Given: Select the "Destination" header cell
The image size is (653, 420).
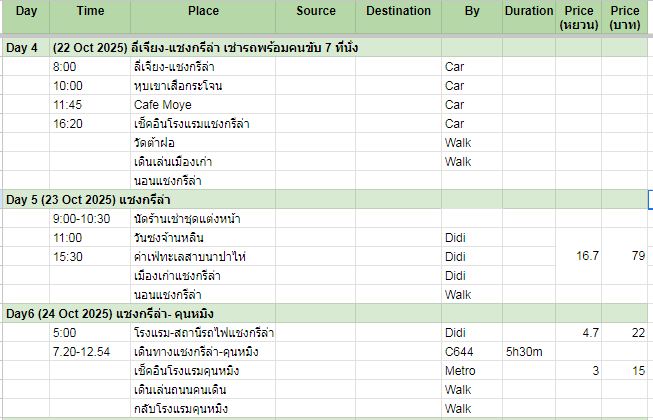Looking at the screenshot, I should tap(398, 11).
